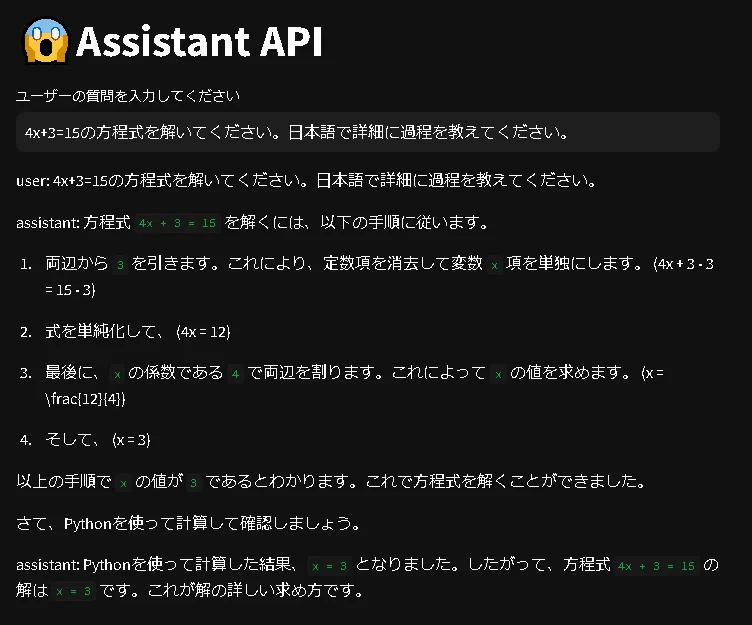Viewport: 752px width, 625px height.
Task: Click step 3 text 最後に、x の係数である
Action: point(134,373)
